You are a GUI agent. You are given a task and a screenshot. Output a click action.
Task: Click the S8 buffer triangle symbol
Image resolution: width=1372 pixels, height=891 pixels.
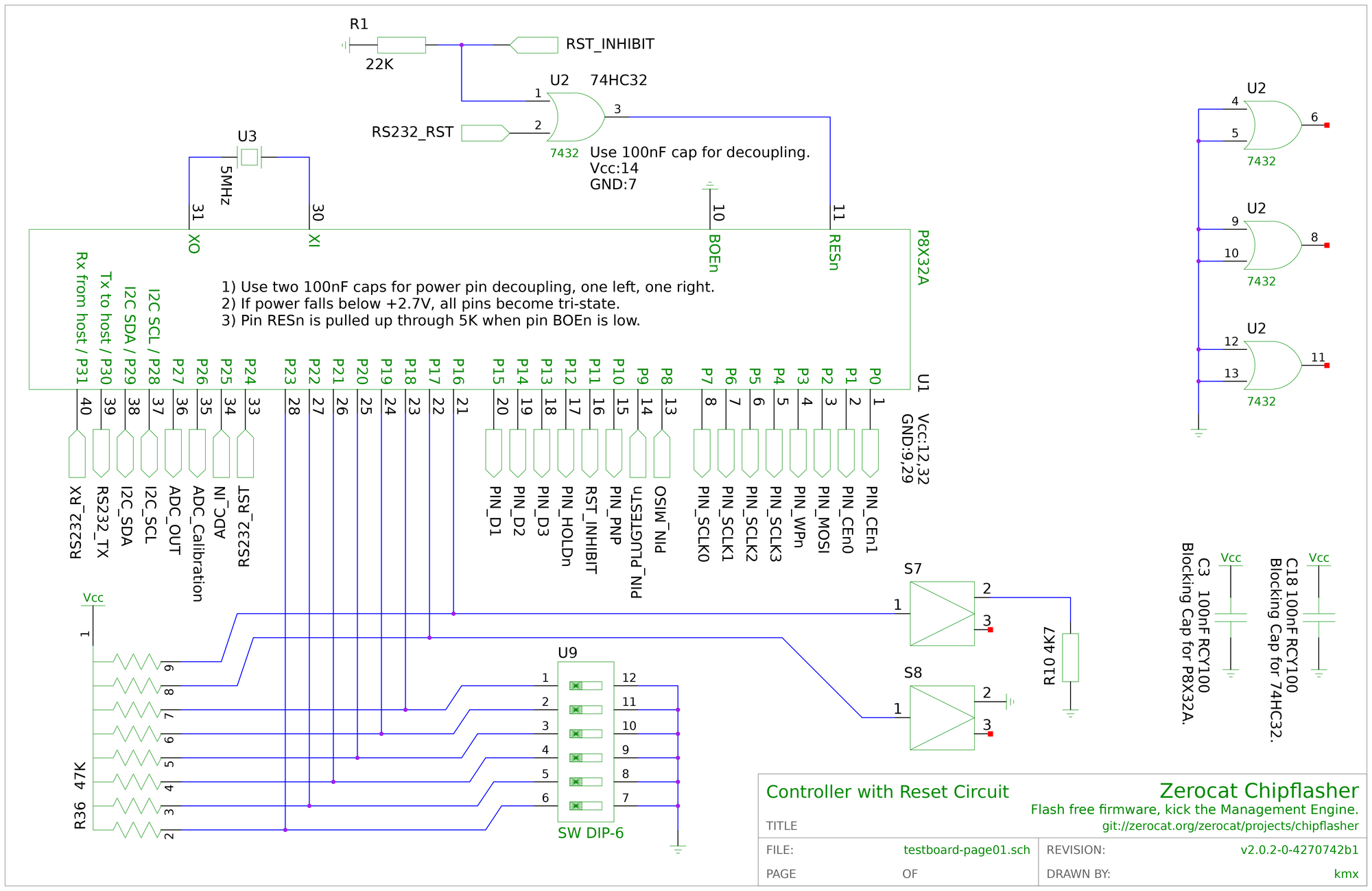tap(942, 717)
